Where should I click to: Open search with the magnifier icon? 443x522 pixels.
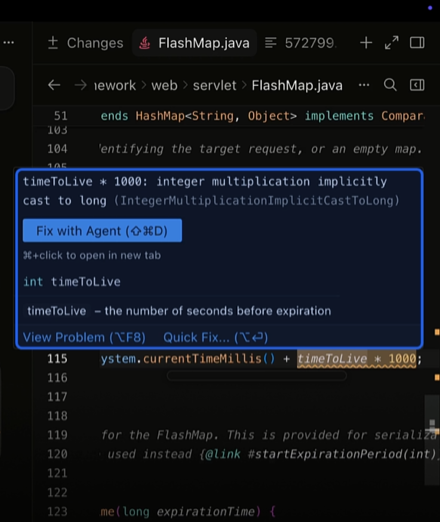(x=390, y=85)
